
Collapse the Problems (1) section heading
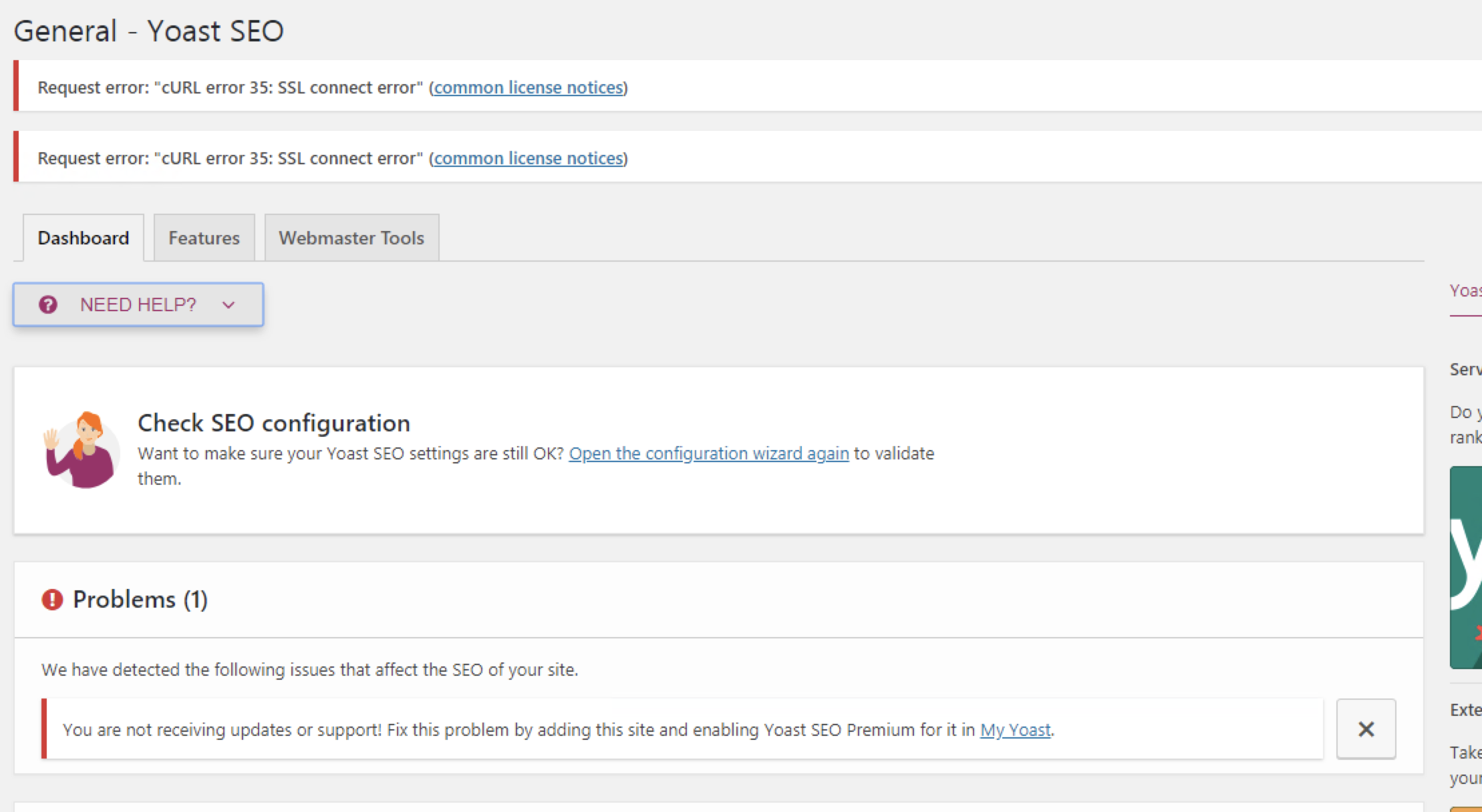[x=140, y=600]
